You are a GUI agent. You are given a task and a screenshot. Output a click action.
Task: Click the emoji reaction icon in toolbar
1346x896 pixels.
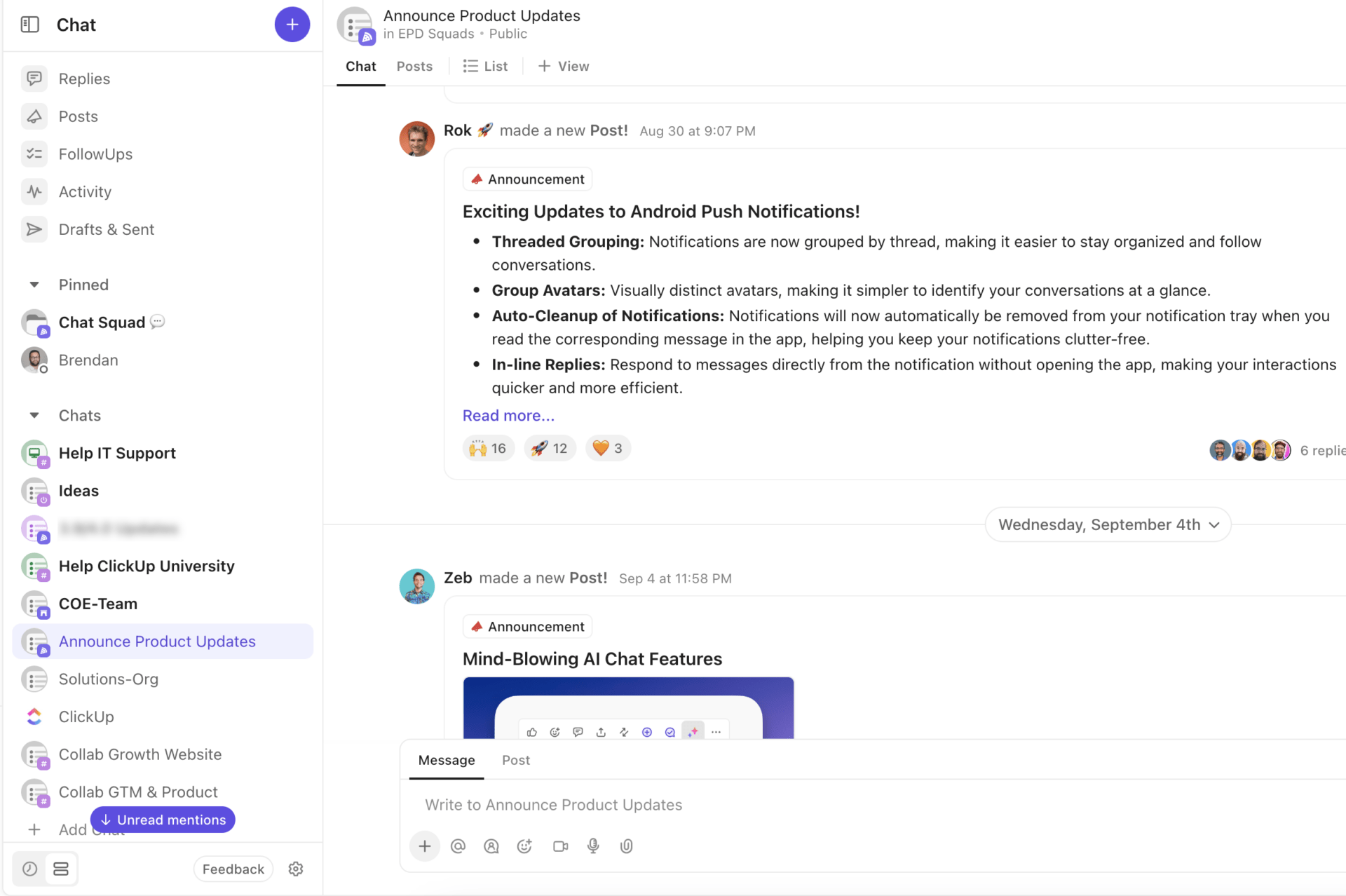pyautogui.click(x=556, y=732)
